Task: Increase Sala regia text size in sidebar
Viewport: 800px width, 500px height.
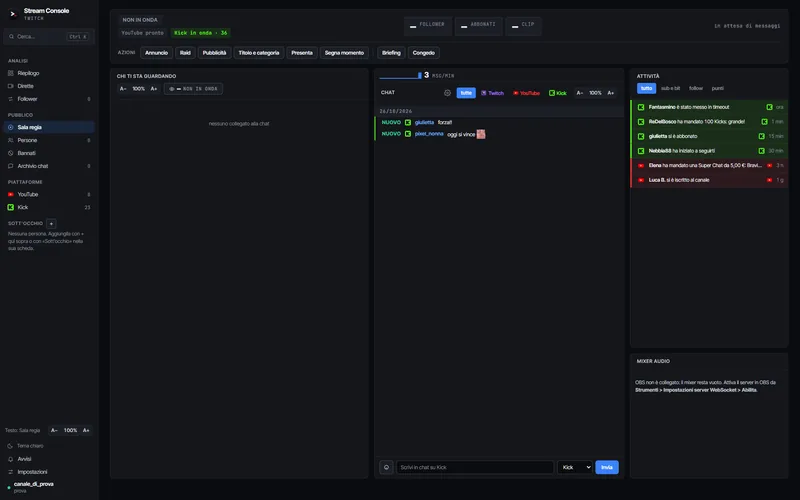Action: tap(86, 431)
